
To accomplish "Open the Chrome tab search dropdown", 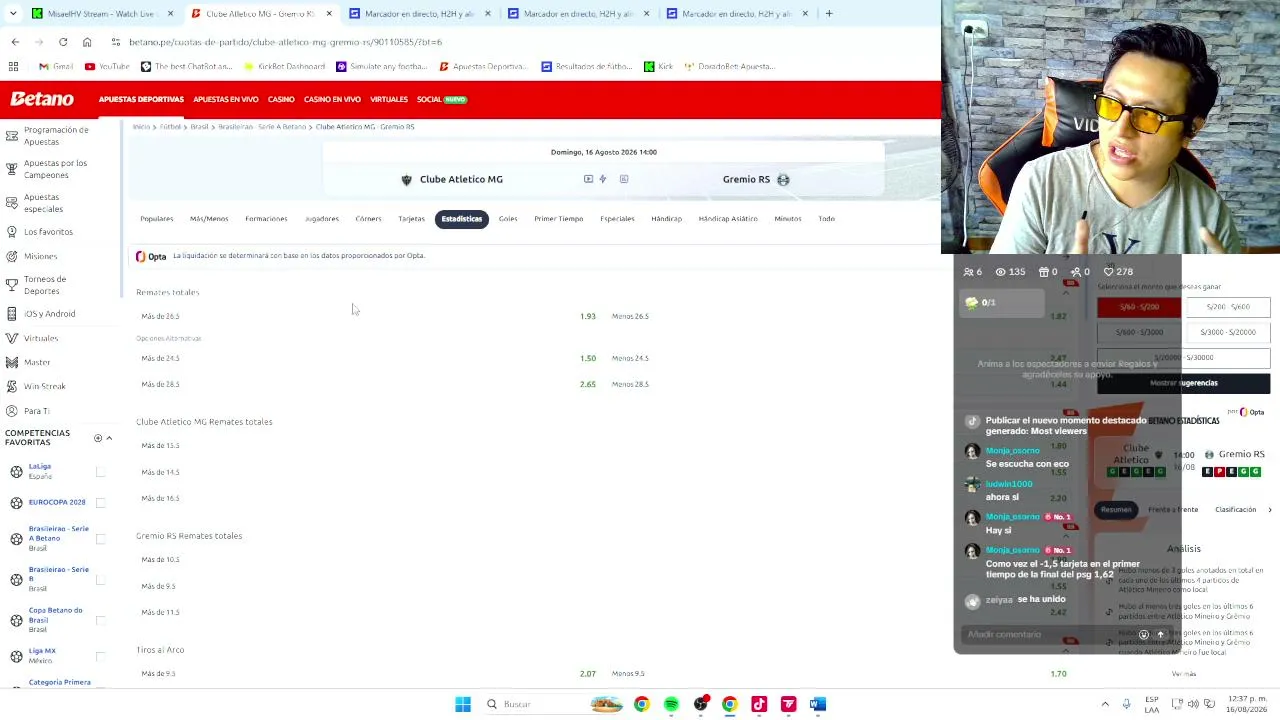I will (x=15, y=14).
